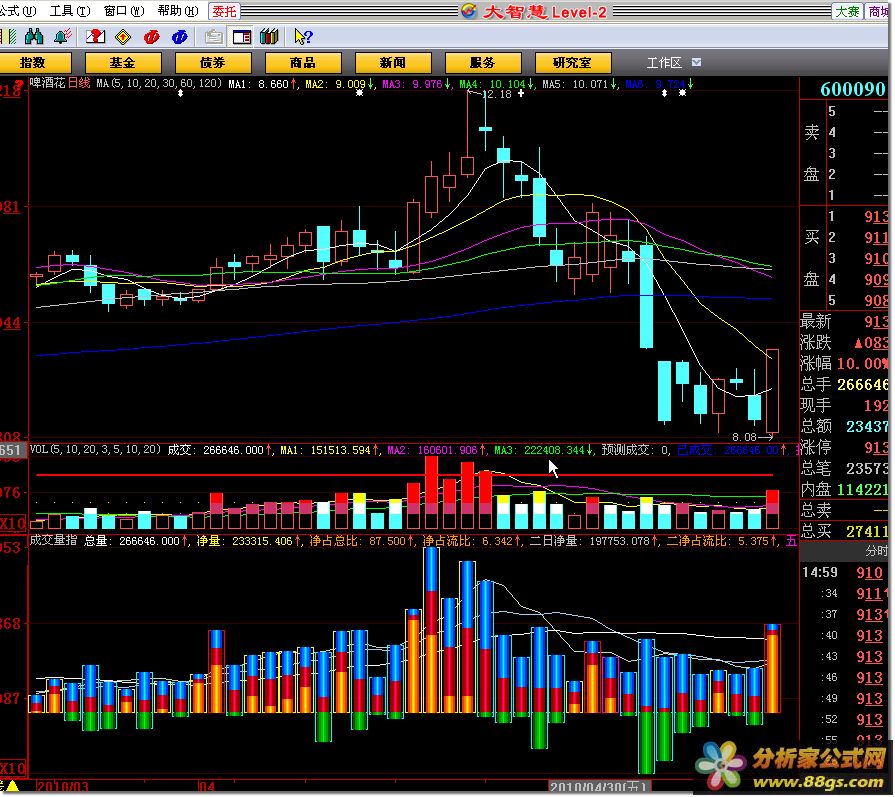
Task: Click the 商城 button at top right
Action: coord(878,11)
